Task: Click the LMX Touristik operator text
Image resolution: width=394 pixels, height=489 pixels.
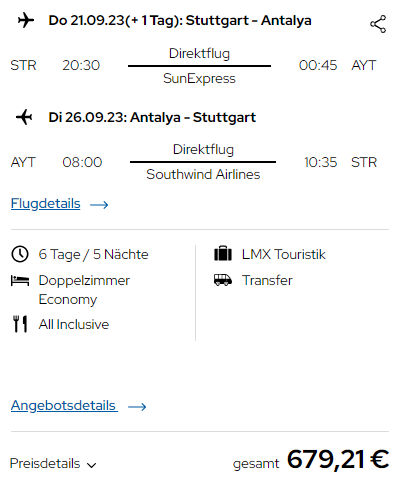Action: click(283, 254)
